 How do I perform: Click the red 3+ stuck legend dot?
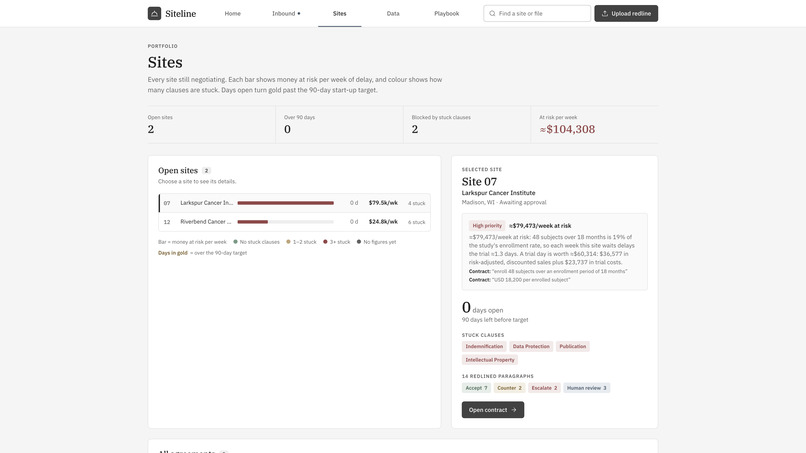coord(325,242)
